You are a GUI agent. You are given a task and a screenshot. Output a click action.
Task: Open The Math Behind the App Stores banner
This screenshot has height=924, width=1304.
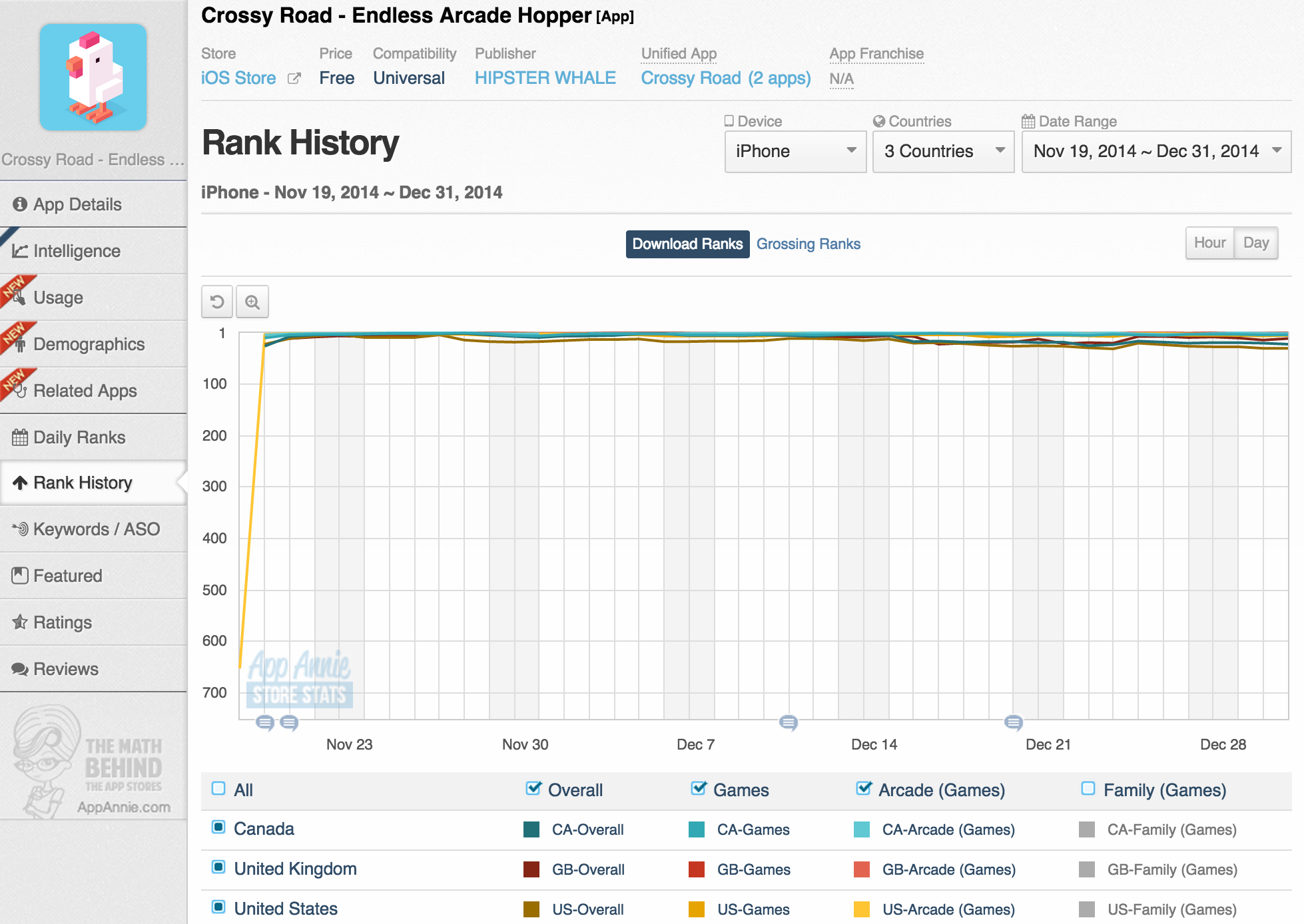93,761
